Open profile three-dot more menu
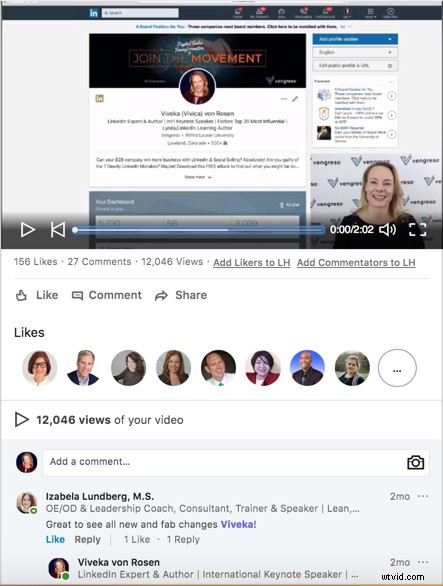443x586 pixels. [x=284, y=99]
